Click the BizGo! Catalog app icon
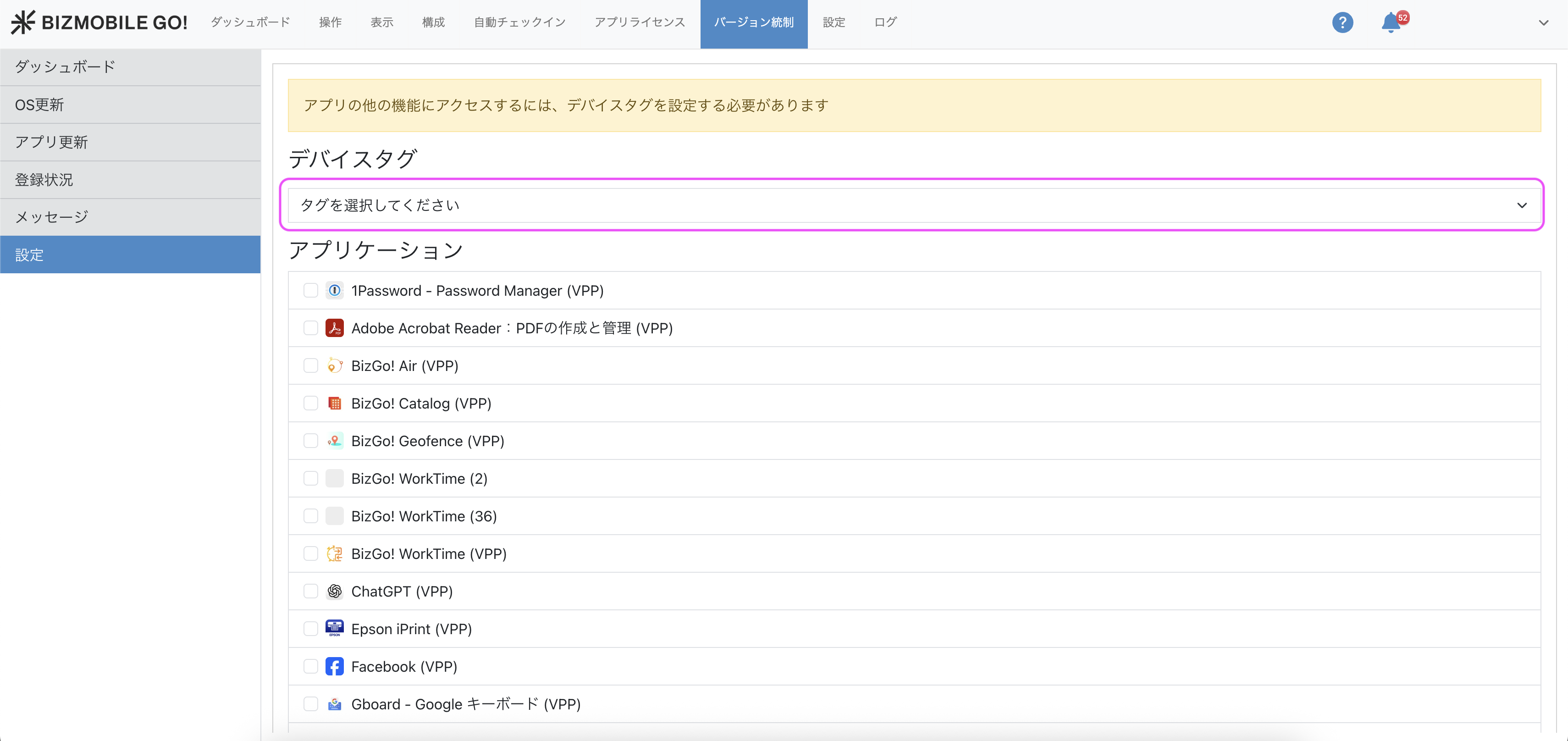This screenshot has width=1568, height=741. pyautogui.click(x=334, y=403)
